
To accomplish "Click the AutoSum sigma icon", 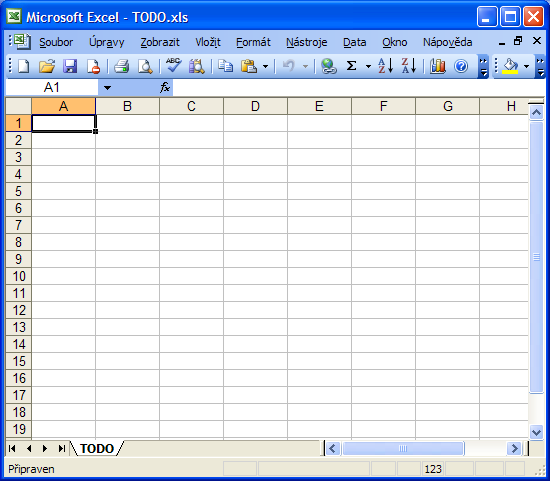I will (x=351, y=66).
